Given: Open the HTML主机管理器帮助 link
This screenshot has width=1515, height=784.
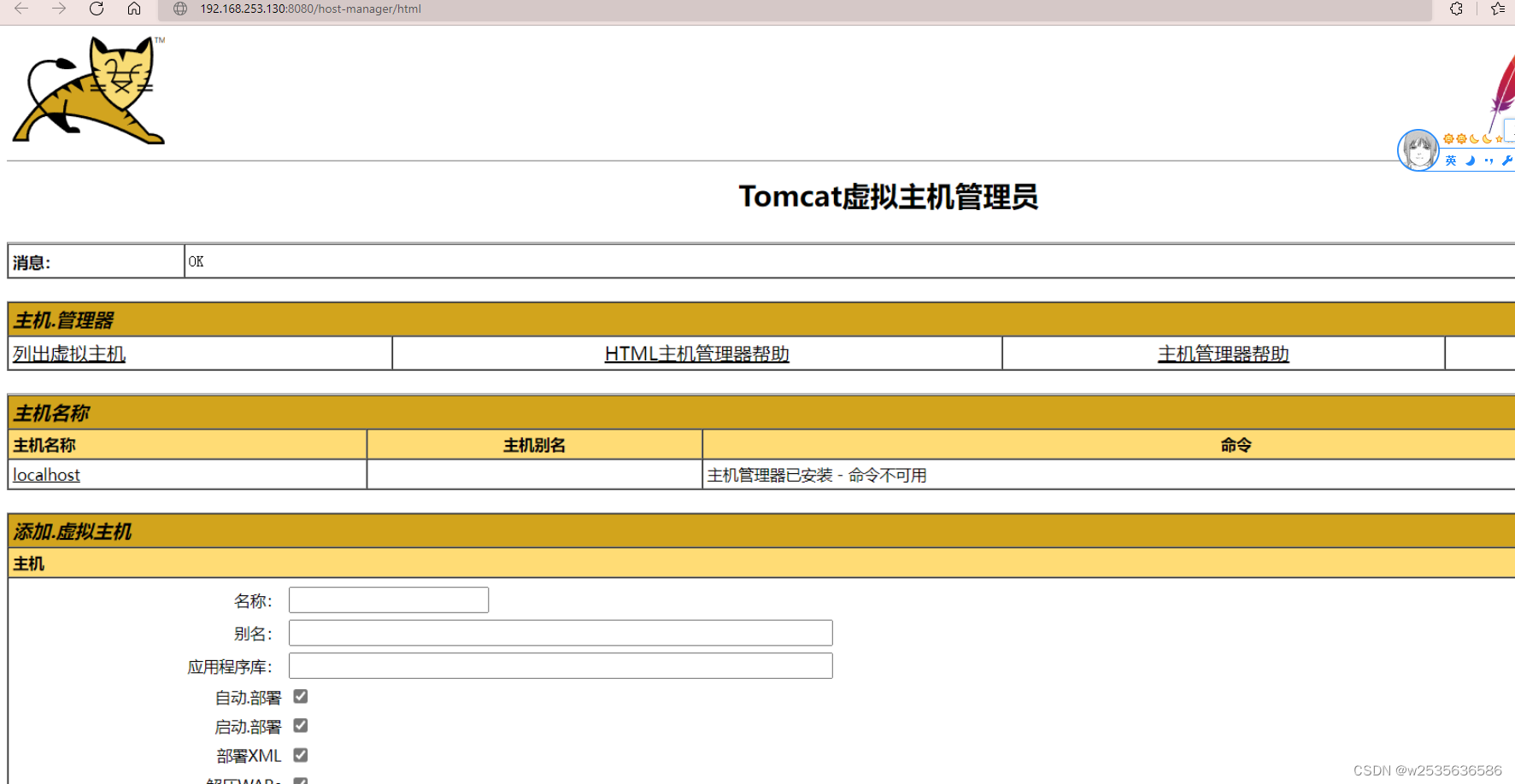Looking at the screenshot, I should click(x=697, y=354).
